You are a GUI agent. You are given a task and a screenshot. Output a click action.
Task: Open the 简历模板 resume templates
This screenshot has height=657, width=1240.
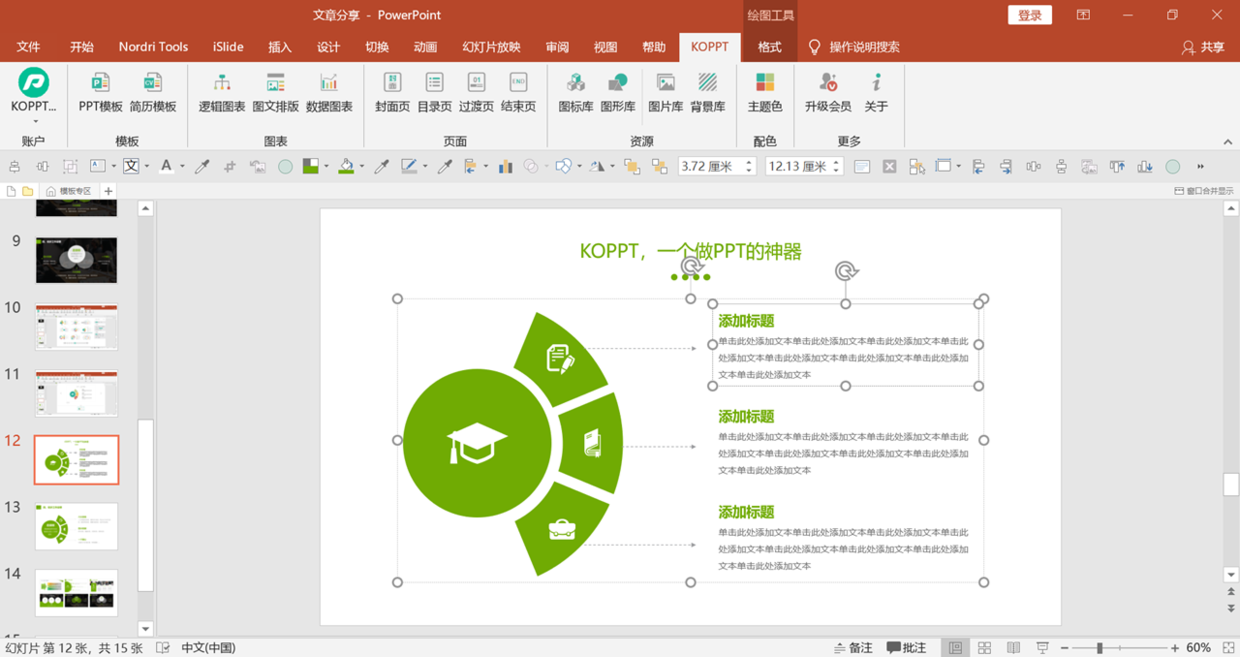(153, 94)
